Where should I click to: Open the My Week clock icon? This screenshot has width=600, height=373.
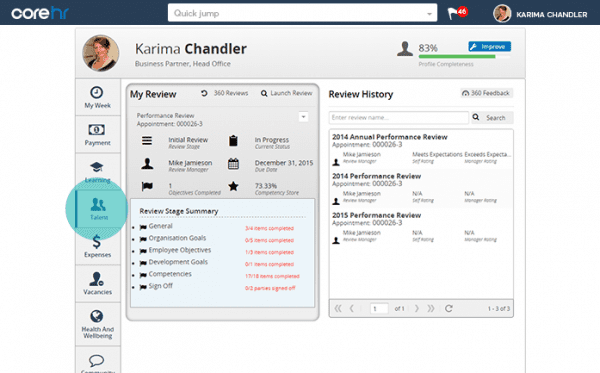click(96, 92)
